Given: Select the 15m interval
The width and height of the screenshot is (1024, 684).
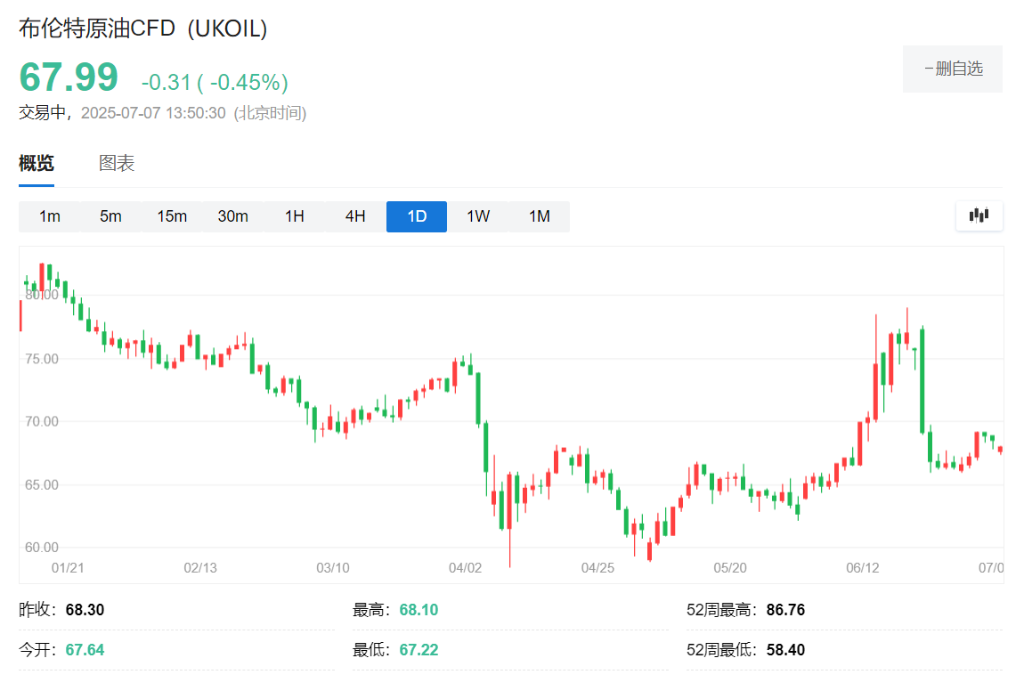Looking at the screenshot, I should (172, 216).
